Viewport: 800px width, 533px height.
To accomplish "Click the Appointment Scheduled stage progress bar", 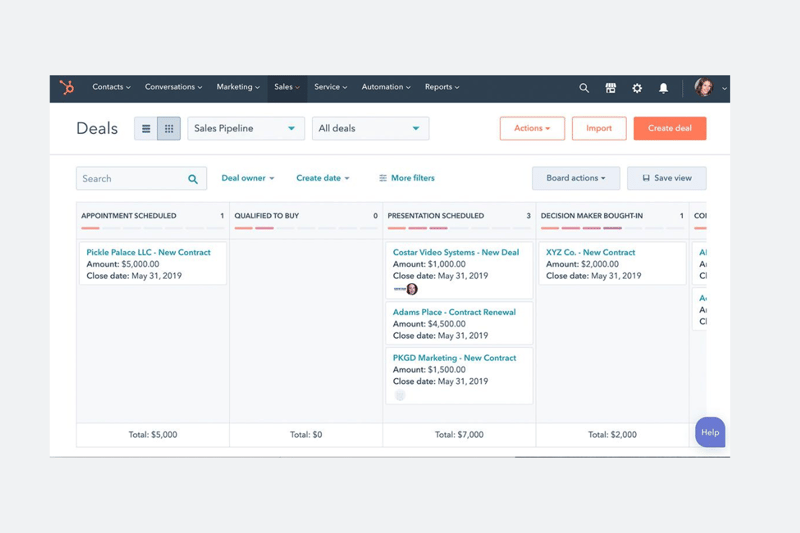I will pos(153,228).
